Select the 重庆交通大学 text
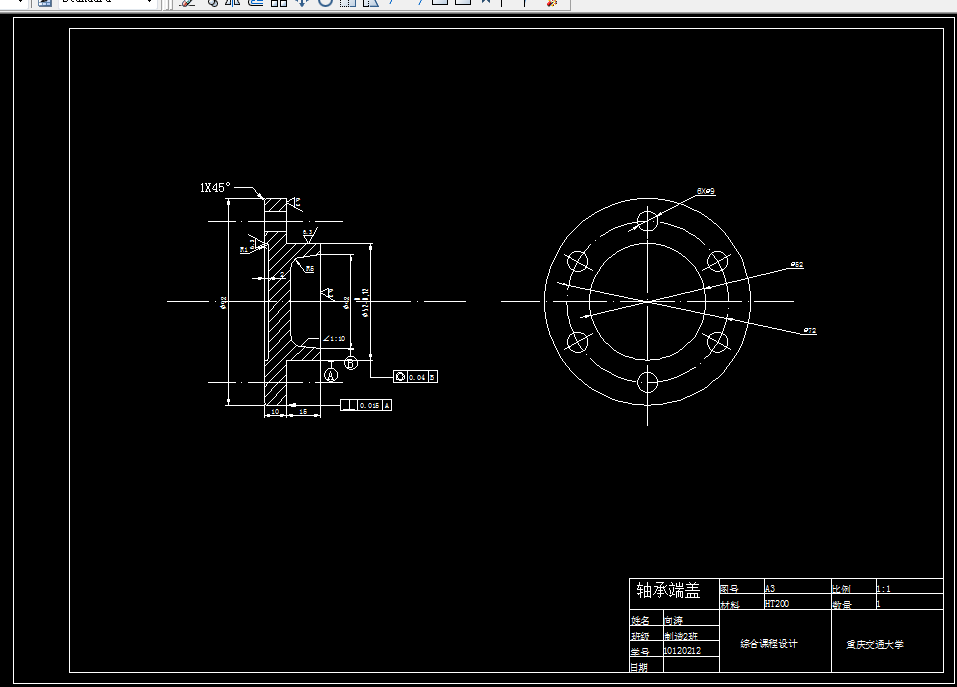957x687 pixels. [x=875, y=644]
